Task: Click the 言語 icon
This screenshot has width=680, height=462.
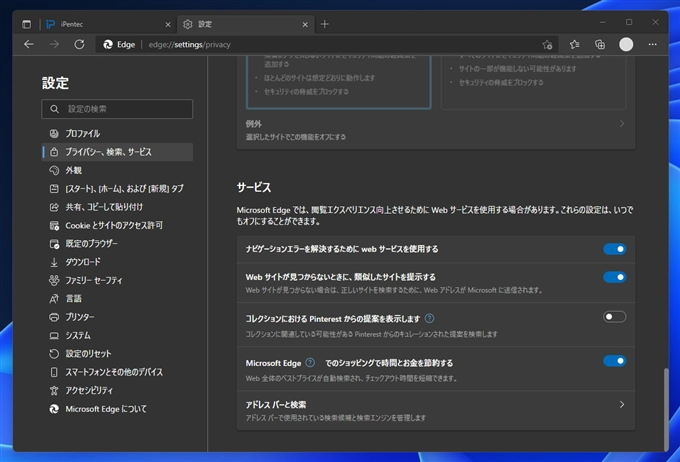Action: point(54,299)
